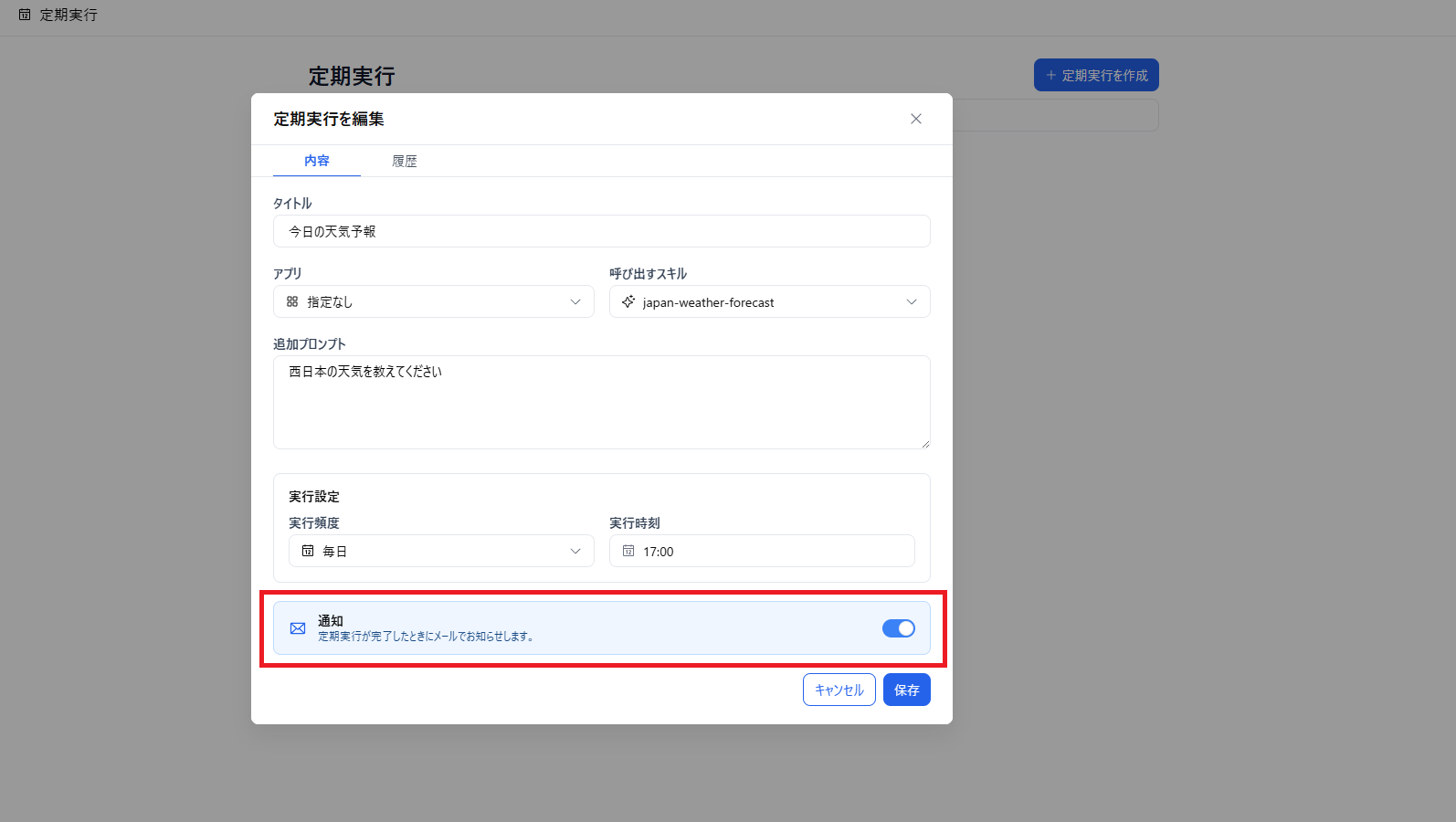Click the 定期実行を作成 button

pos(1096,75)
